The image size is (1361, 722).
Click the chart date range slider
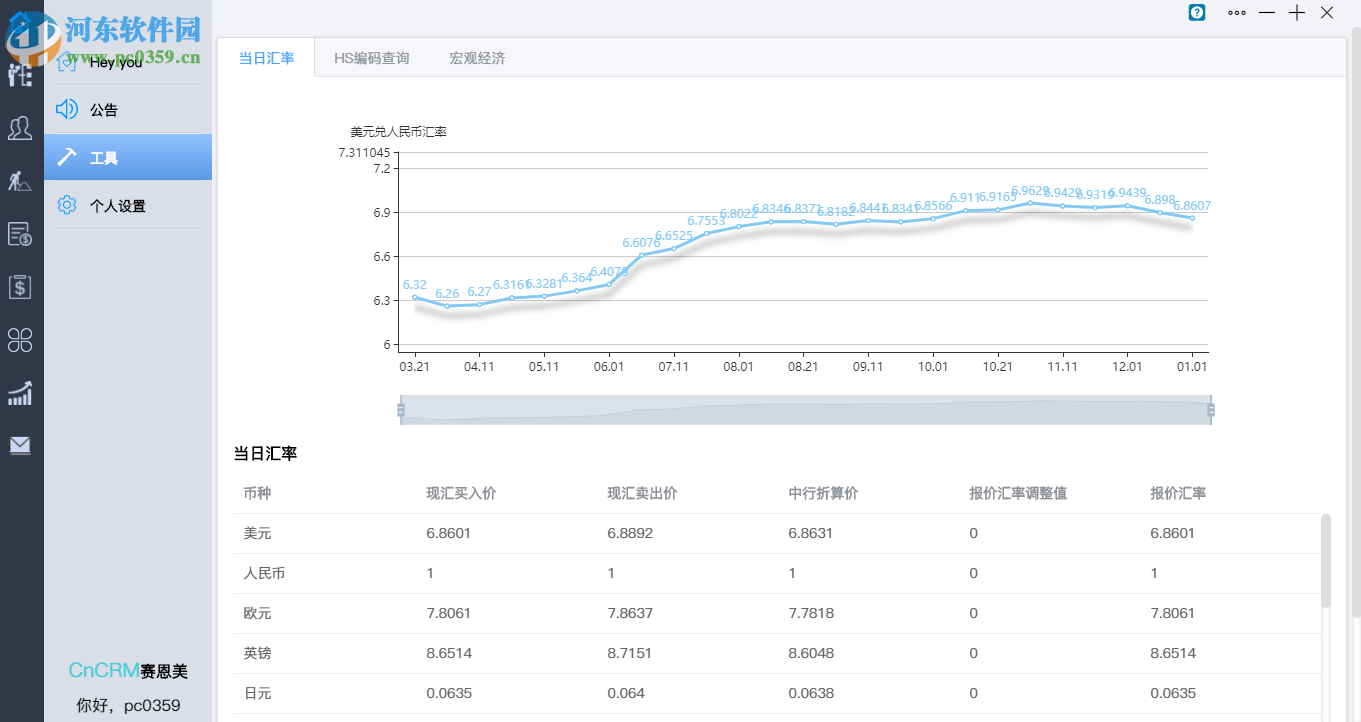805,410
